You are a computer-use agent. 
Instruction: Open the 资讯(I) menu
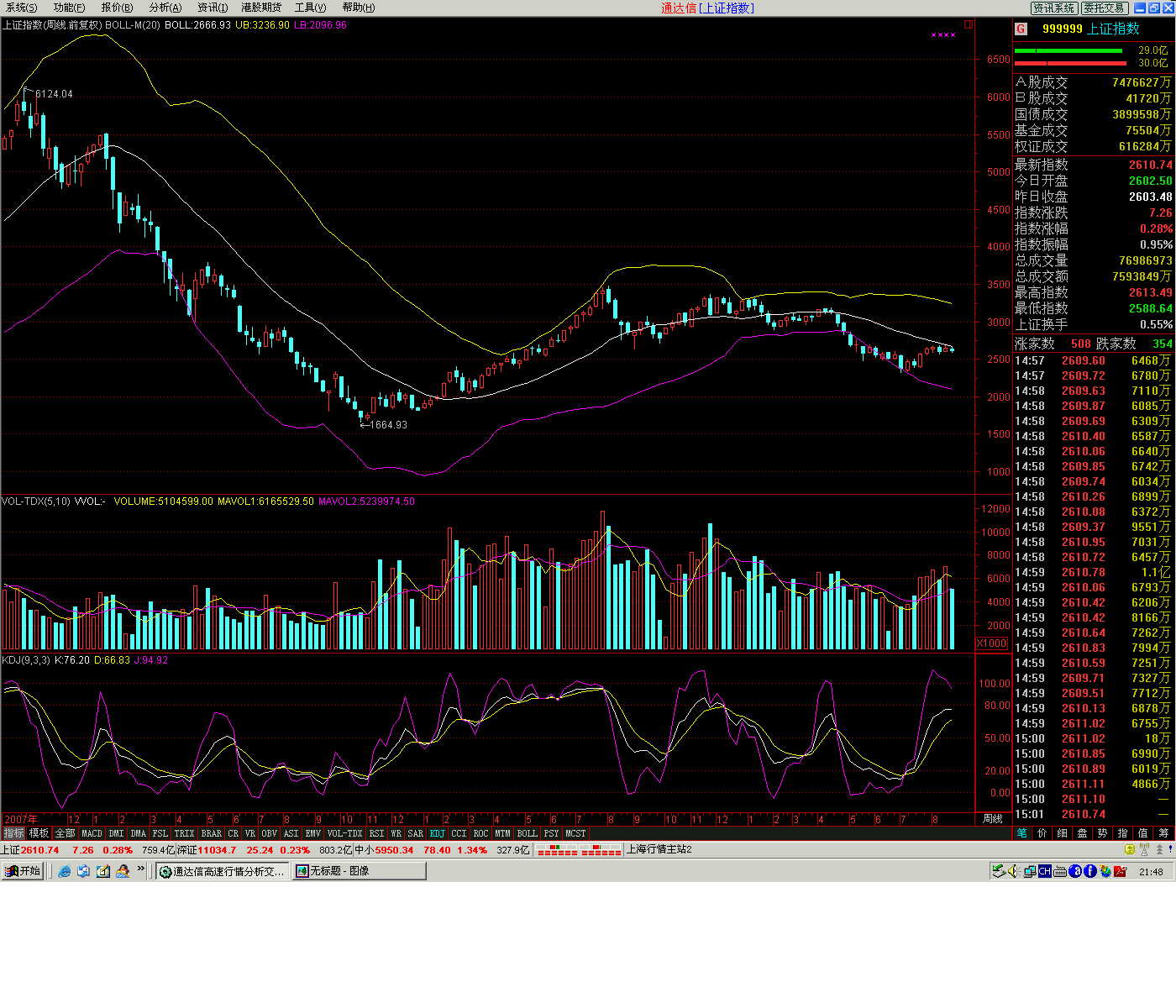(212, 8)
